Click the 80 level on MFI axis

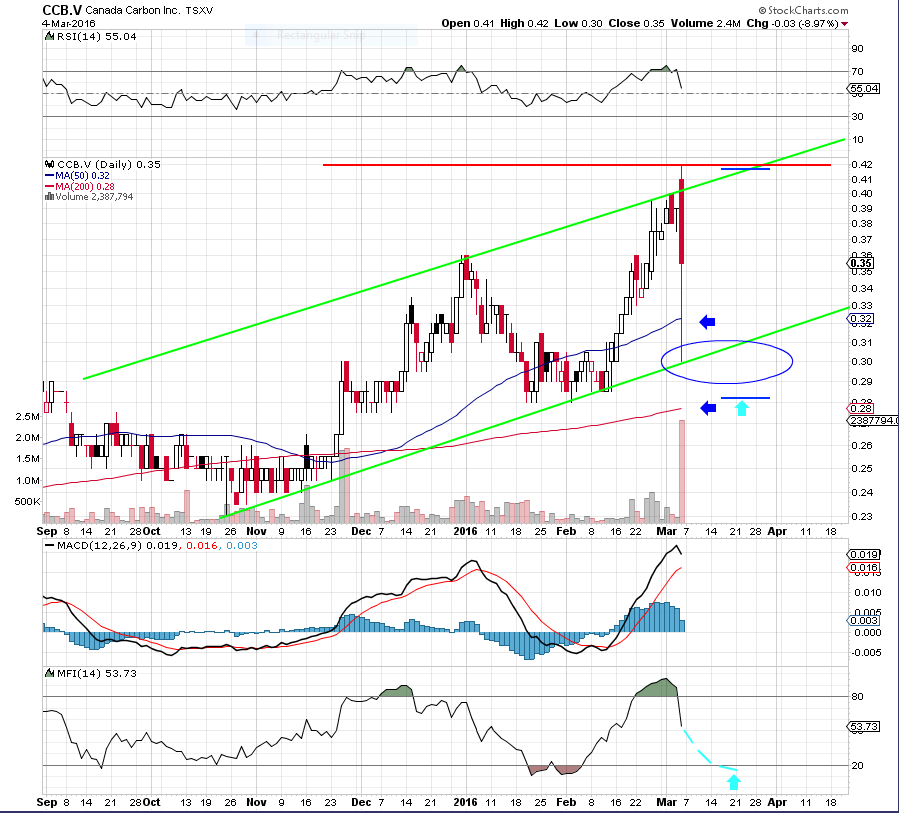click(857, 697)
